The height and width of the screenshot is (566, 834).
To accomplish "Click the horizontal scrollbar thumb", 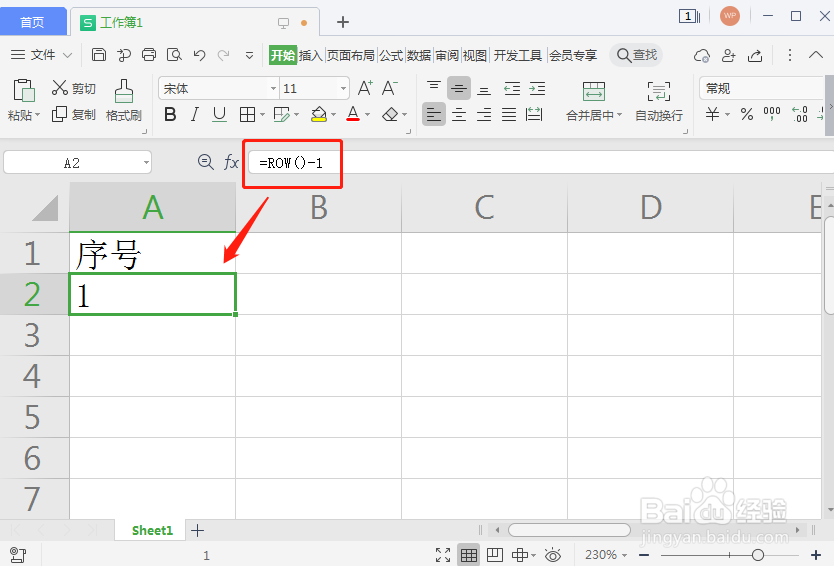I will pos(569,530).
